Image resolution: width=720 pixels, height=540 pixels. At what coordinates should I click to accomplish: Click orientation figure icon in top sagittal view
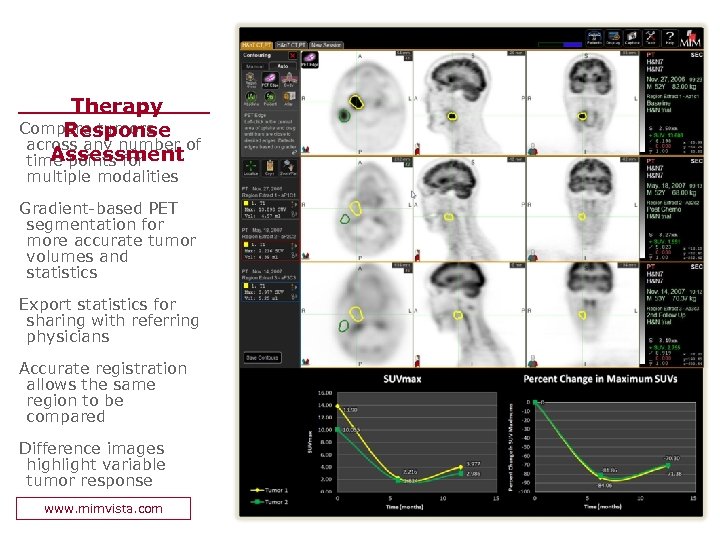pos(418,149)
